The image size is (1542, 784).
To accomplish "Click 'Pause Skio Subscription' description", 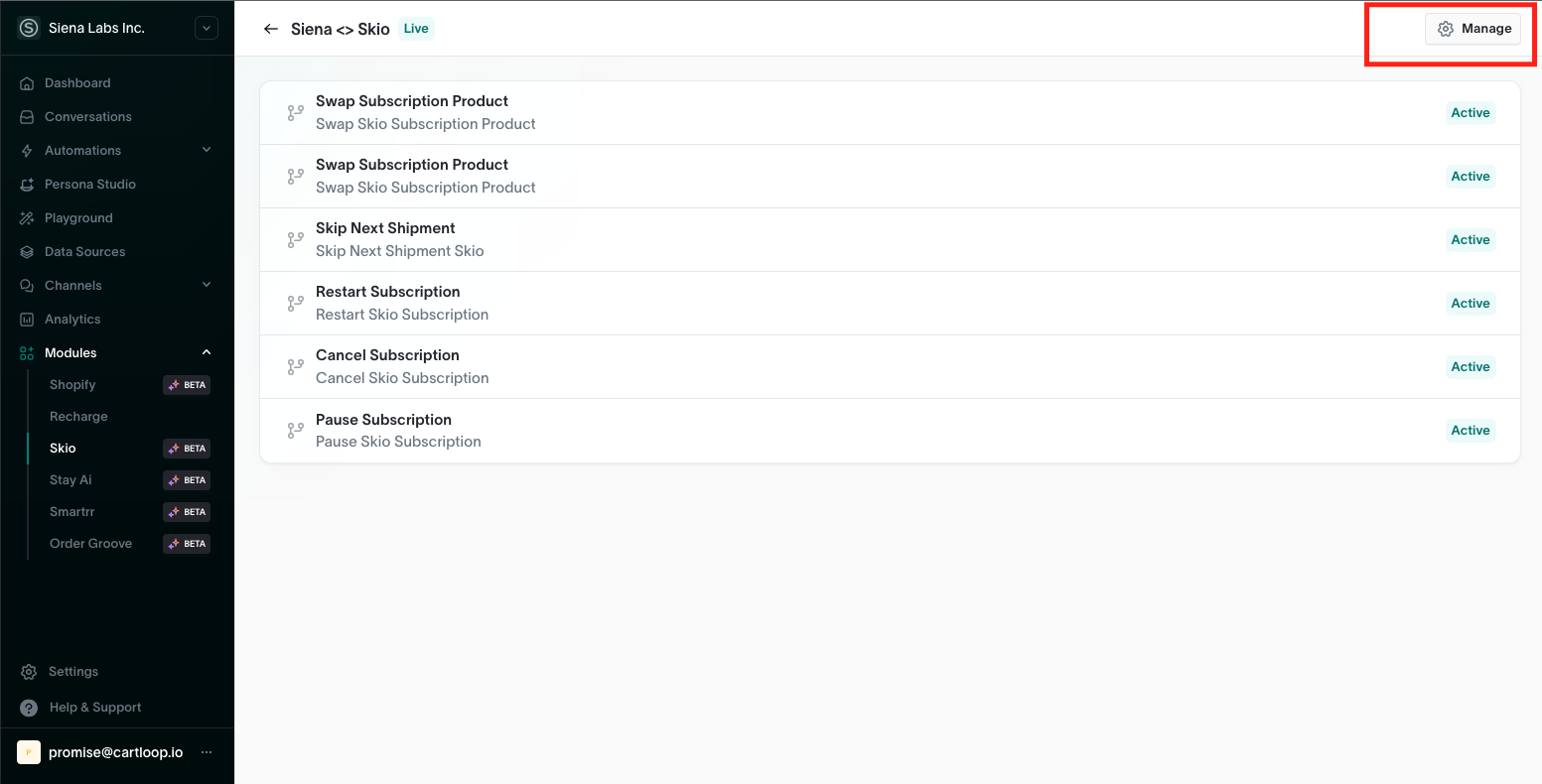I will [x=398, y=442].
